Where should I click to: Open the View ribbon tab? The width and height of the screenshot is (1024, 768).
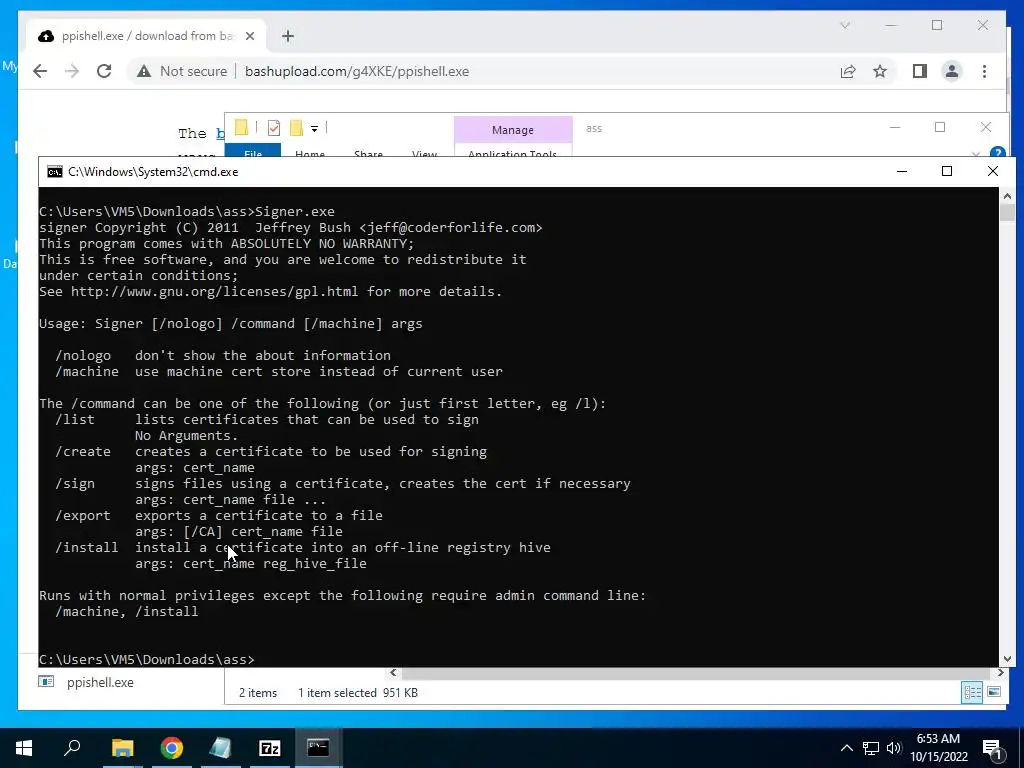pos(424,153)
